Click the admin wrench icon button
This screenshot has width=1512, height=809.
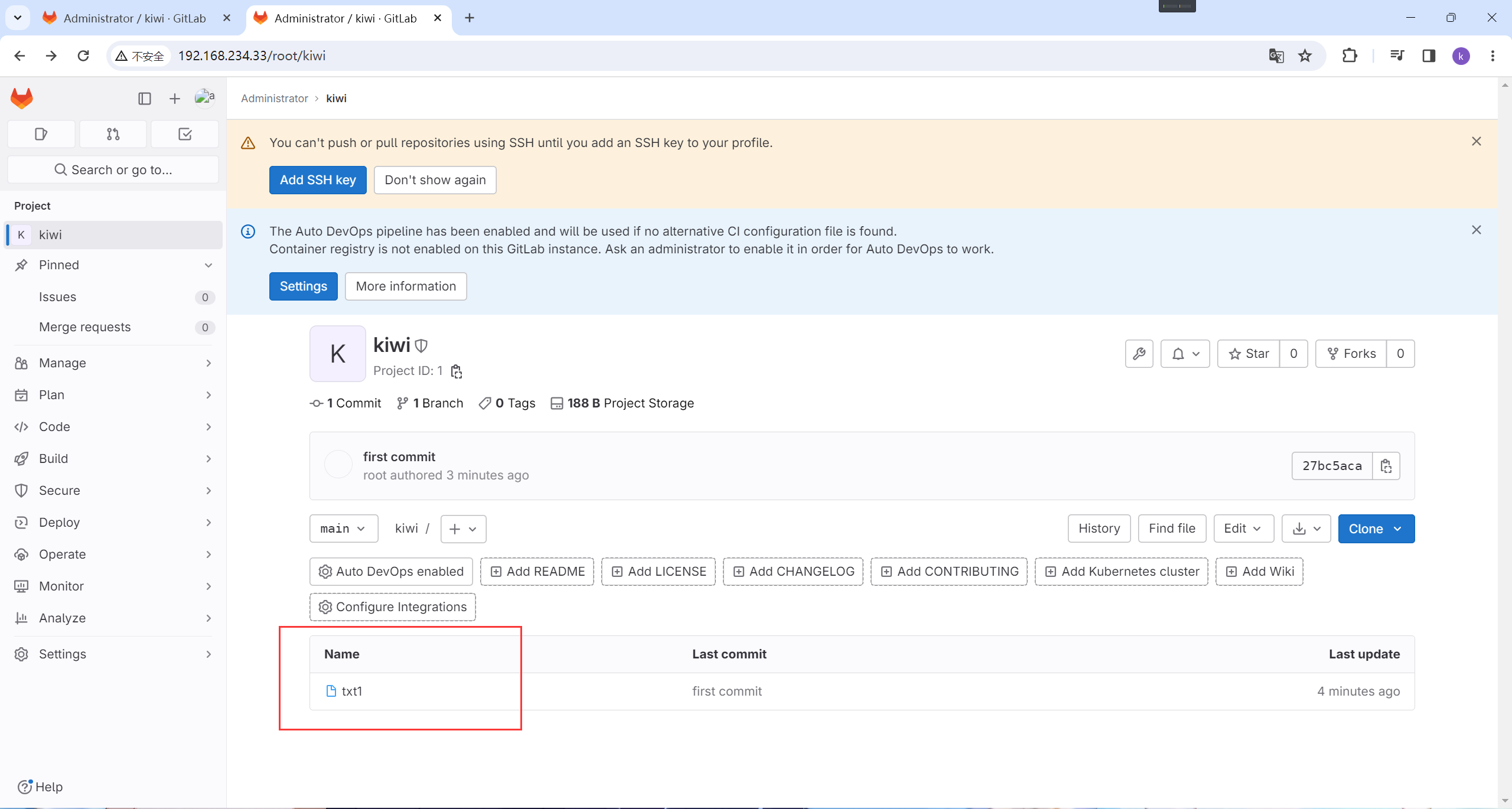pos(1139,354)
